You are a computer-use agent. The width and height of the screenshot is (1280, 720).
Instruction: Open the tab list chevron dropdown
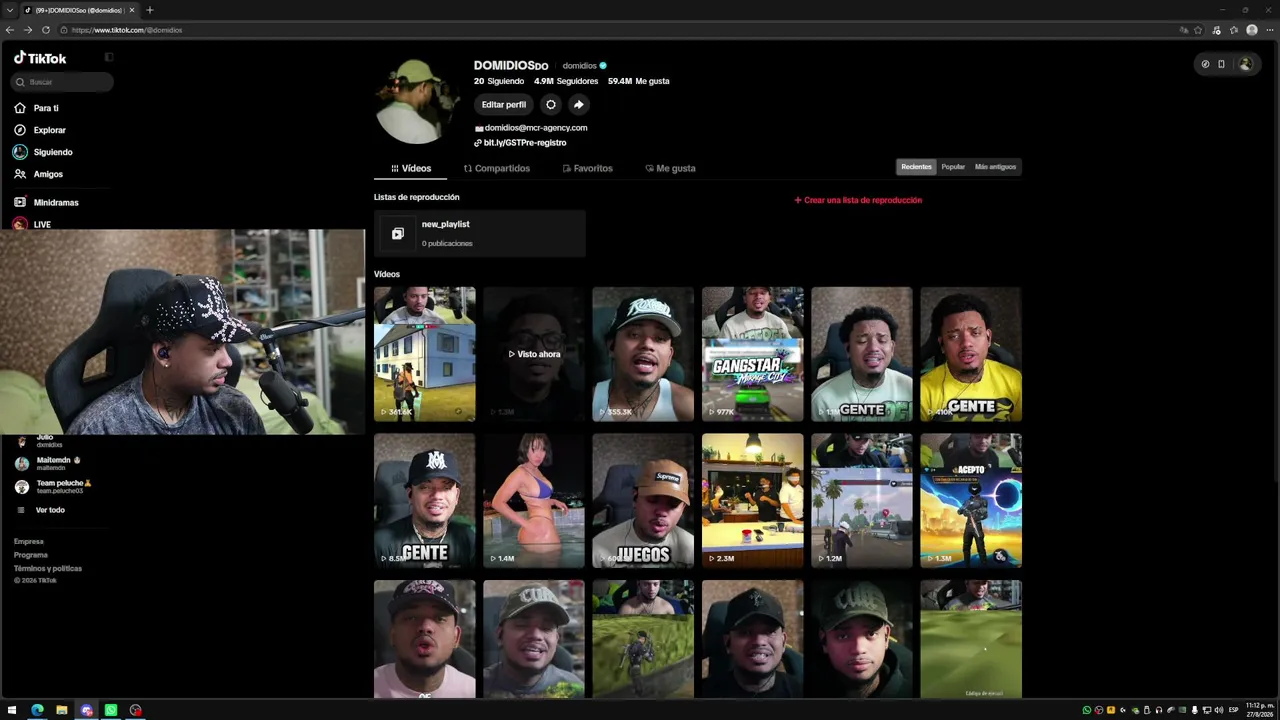point(10,10)
